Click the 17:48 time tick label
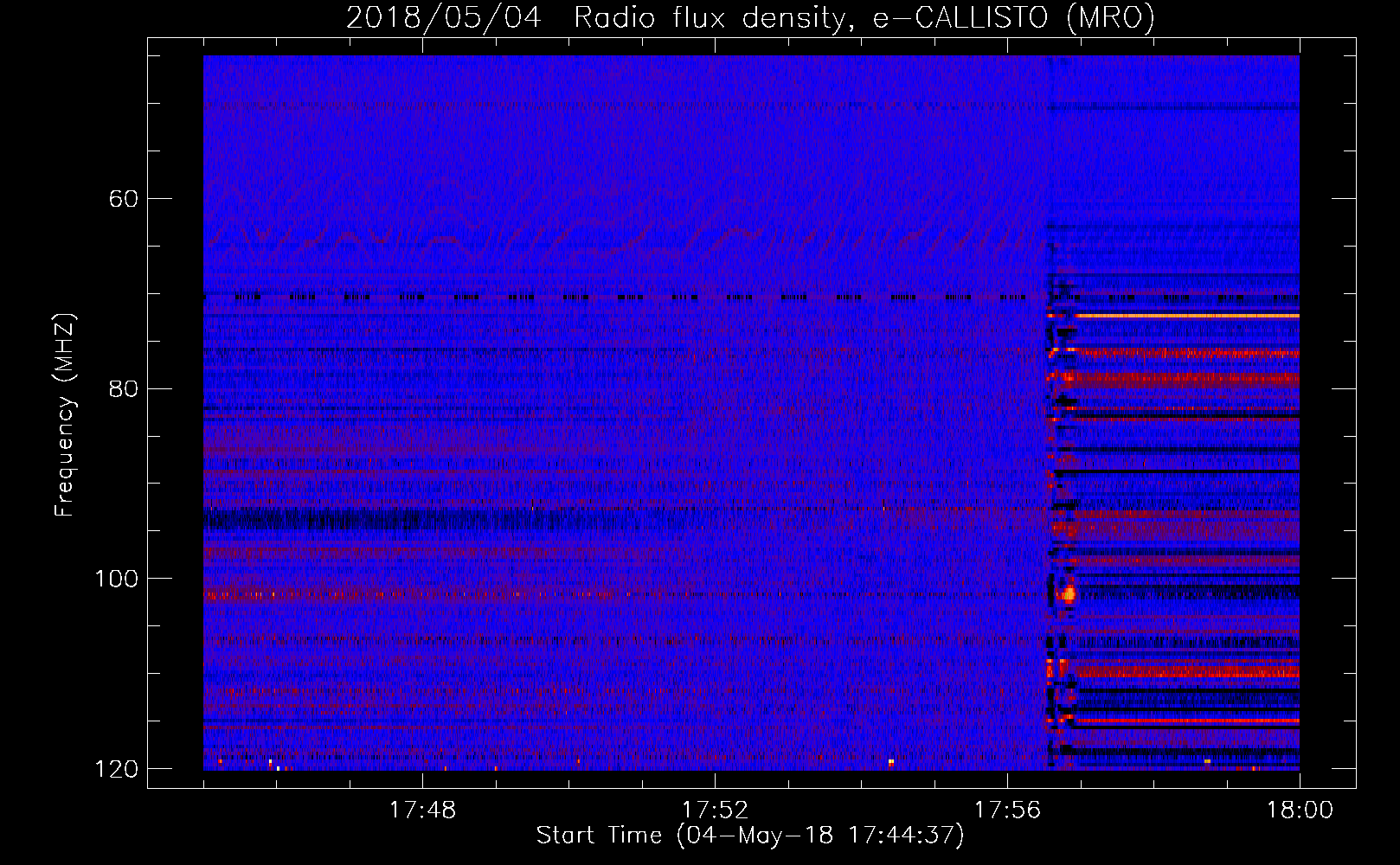The width and height of the screenshot is (1400, 865). point(422,811)
